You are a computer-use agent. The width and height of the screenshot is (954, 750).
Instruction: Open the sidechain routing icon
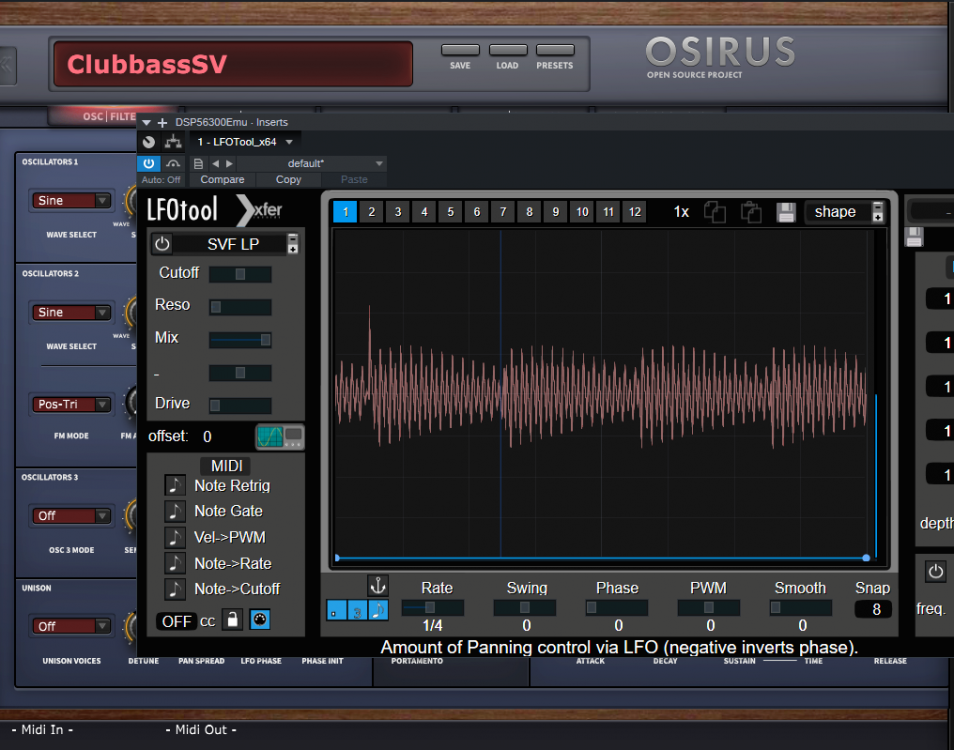coord(173,142)
